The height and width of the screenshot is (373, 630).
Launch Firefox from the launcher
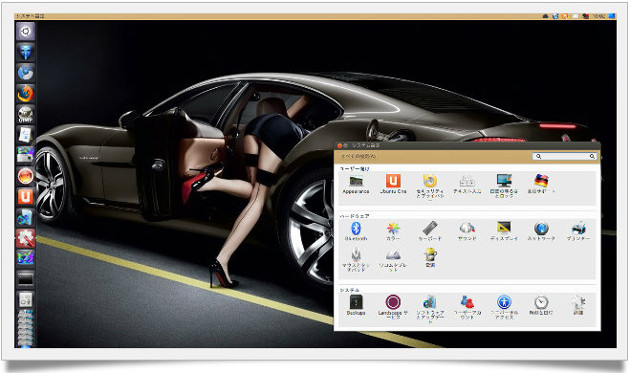[25, 93]
